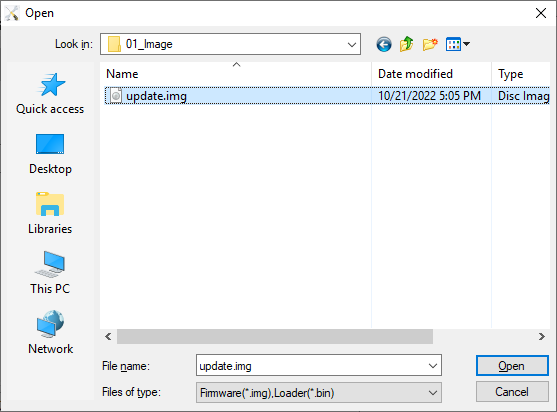
Task: Go to Desktop in the places bar
Action: pos(50,154)
